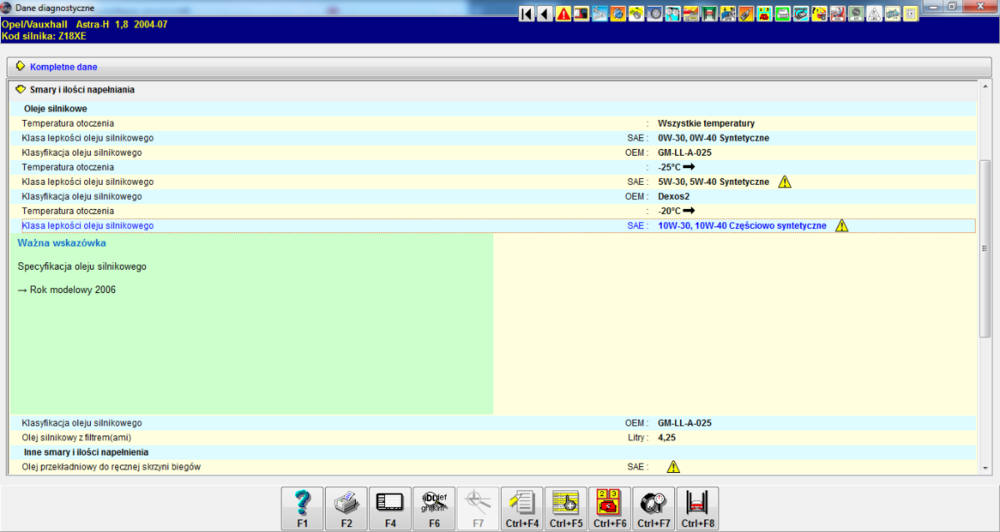Print using the F2 printer button
This screenshot has height=532, width=1000.
coord(346,507)
